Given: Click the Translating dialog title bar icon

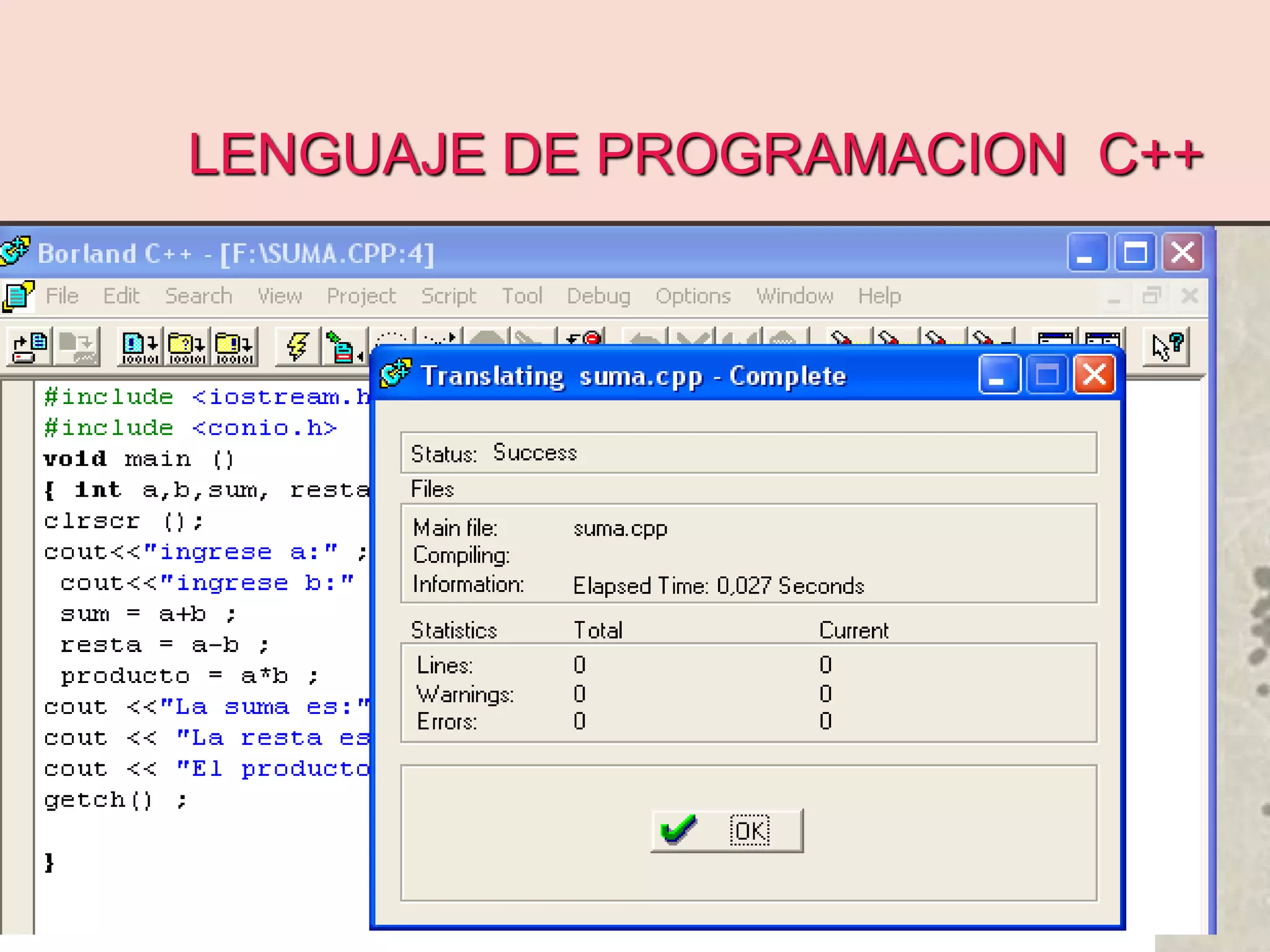Looking at the screenshot, I should (396, 374).
